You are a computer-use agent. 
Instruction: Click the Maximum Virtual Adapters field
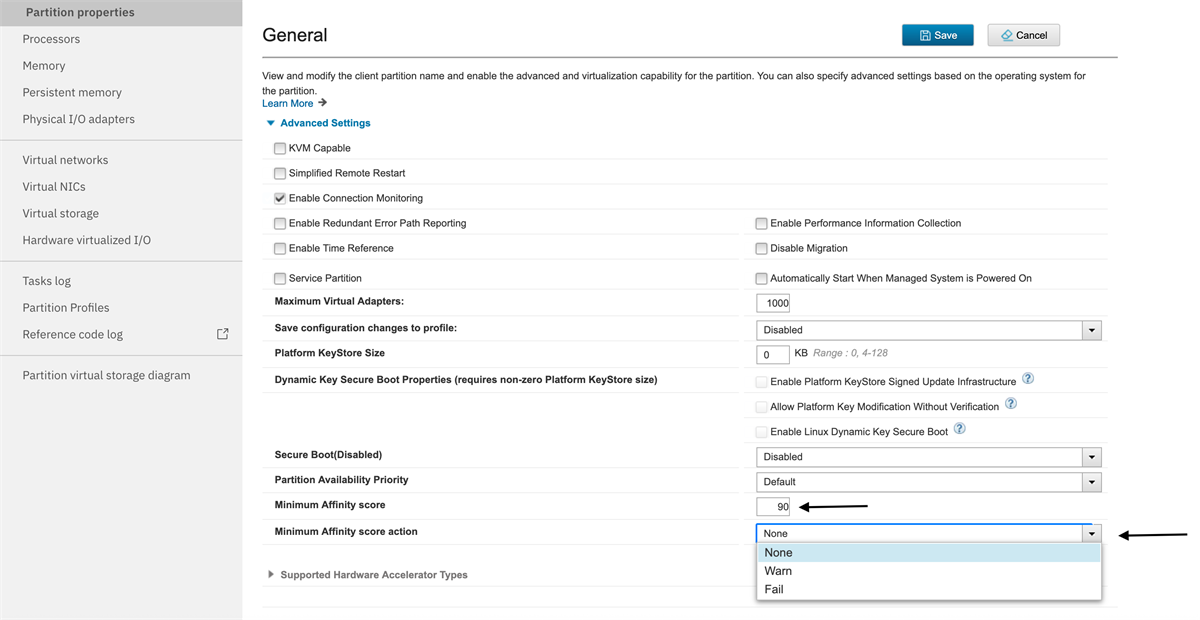coord(773,303)
